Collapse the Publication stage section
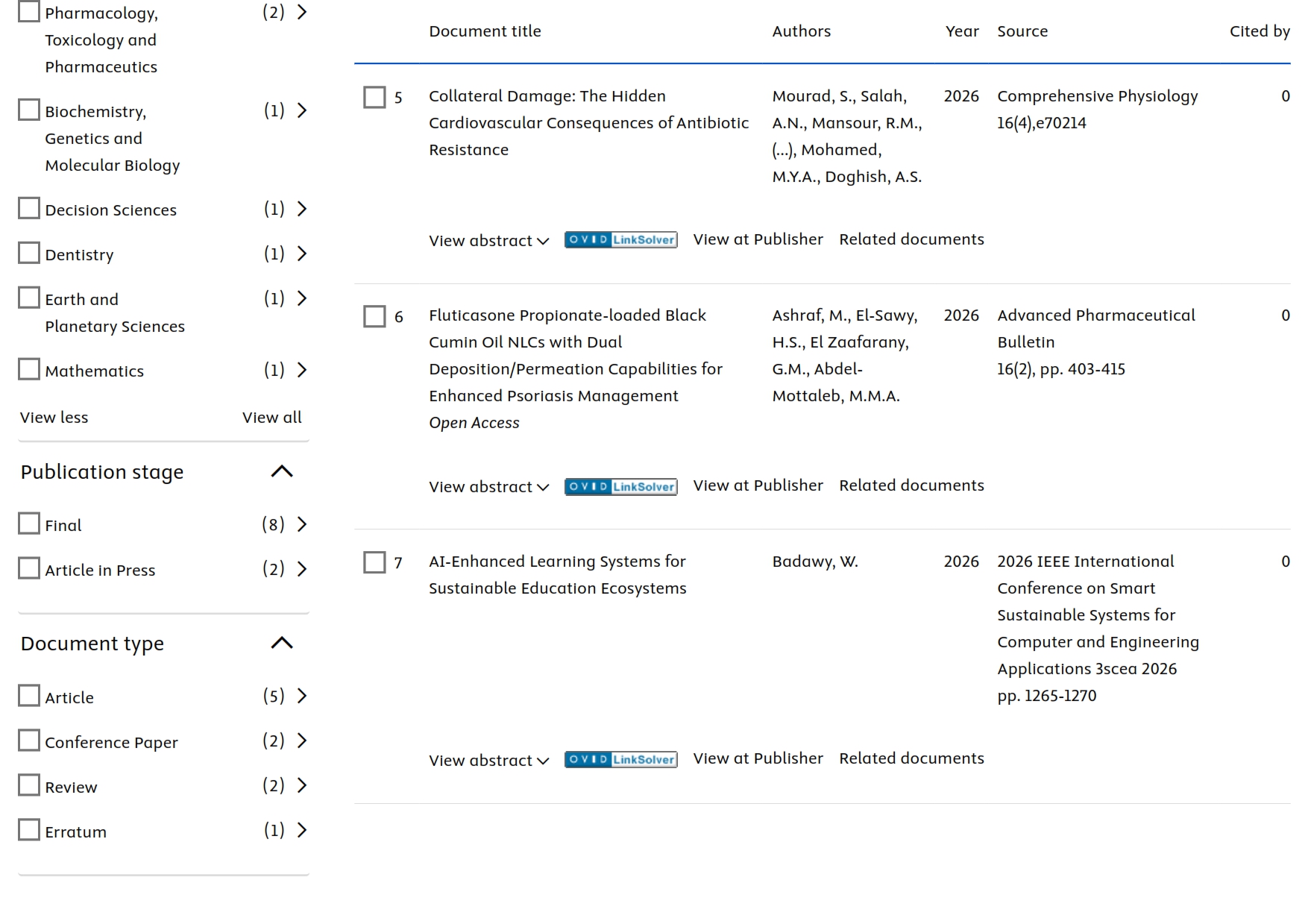Screen dimensions: 1308x924 tap(282, 471)
